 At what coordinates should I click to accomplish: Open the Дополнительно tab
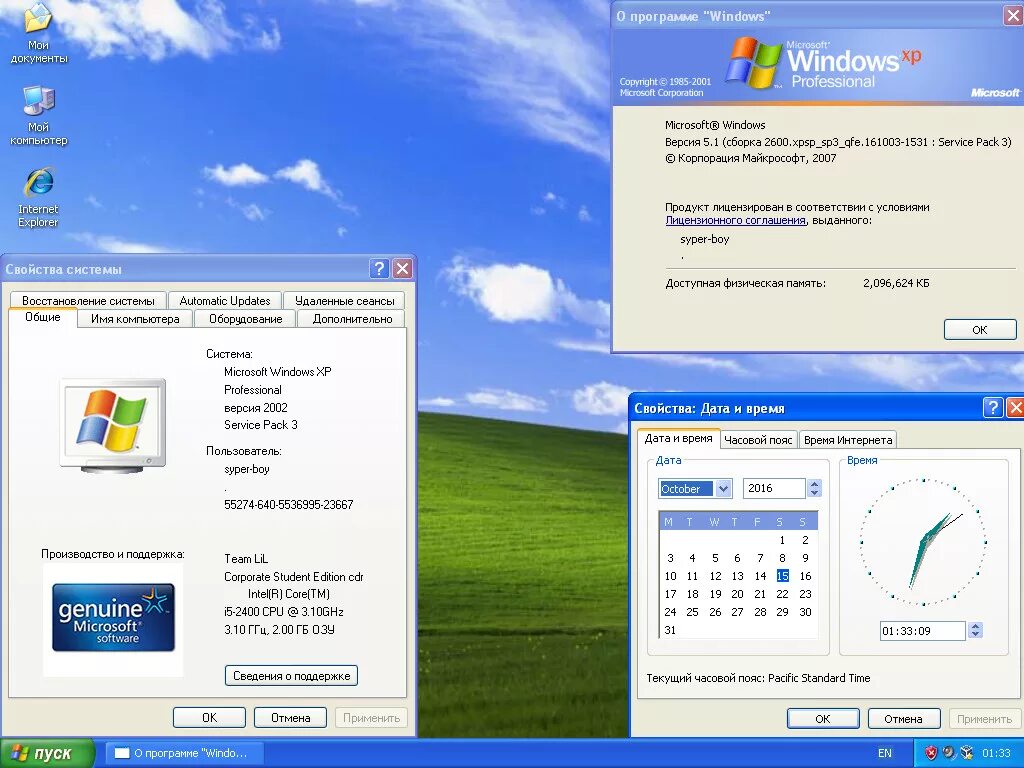pyautogui.click(x=352, y=319)
